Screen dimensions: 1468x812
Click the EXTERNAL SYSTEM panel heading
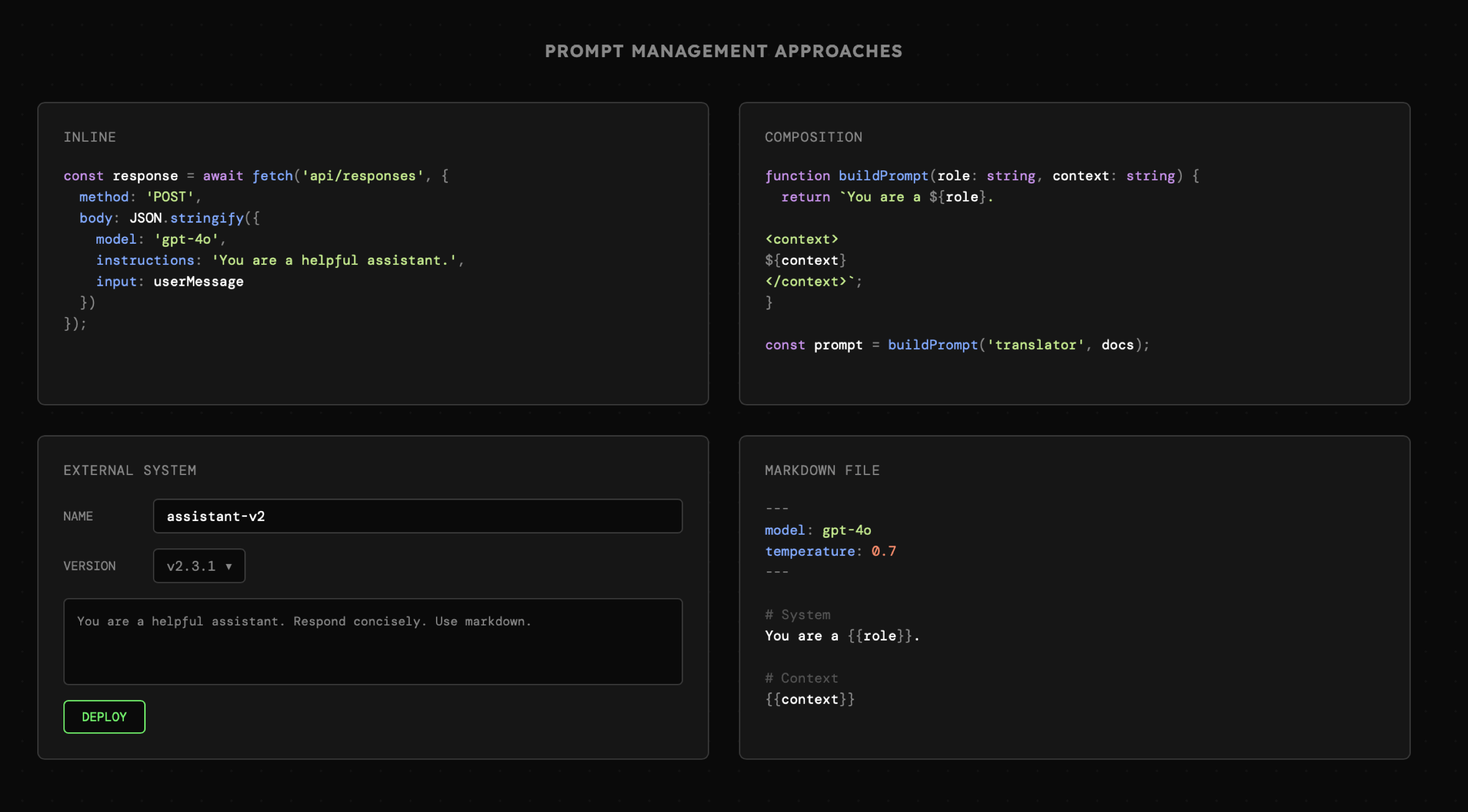[130, 471]
